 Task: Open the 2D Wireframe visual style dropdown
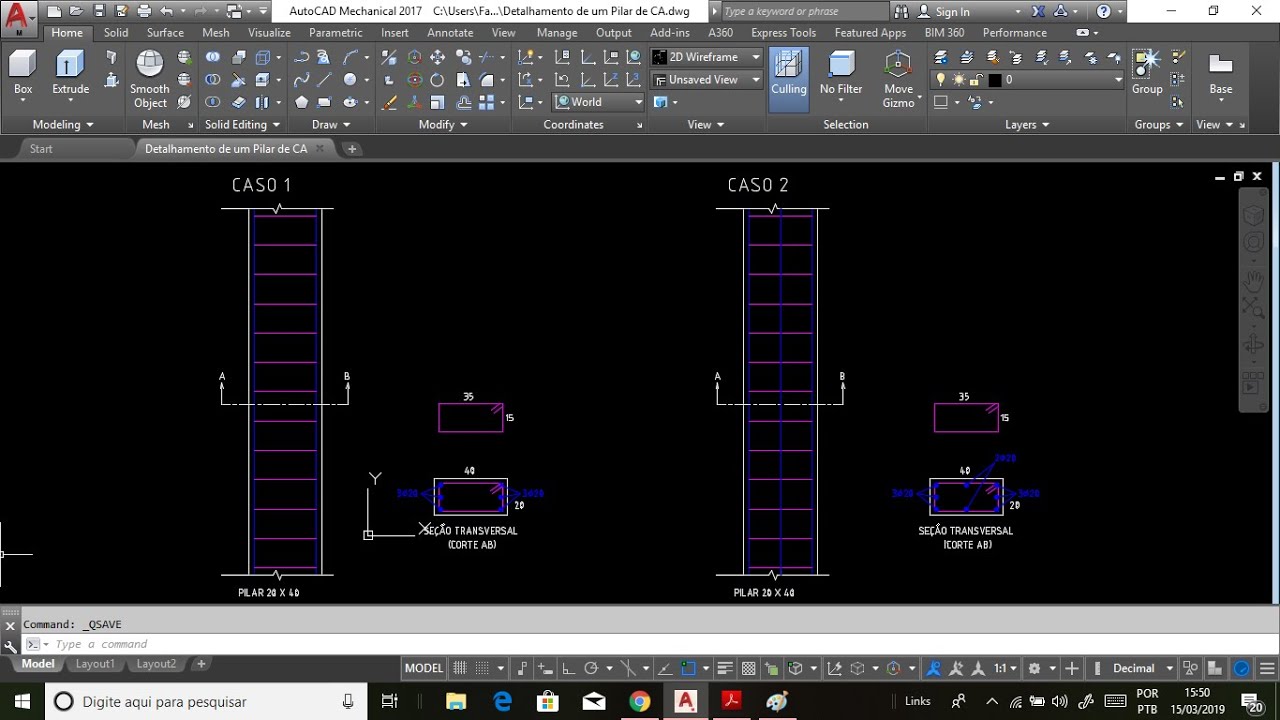[707, 57]
